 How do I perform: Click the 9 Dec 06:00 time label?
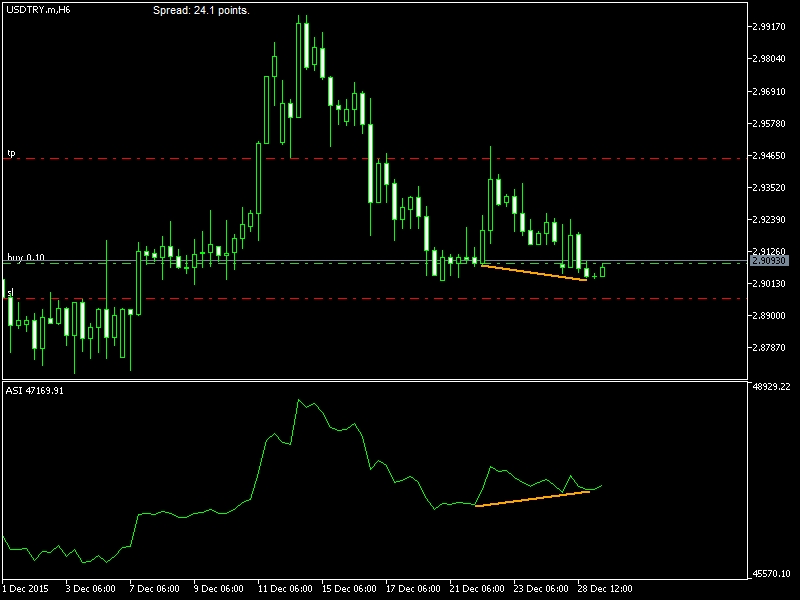click(x=219, y=588)
